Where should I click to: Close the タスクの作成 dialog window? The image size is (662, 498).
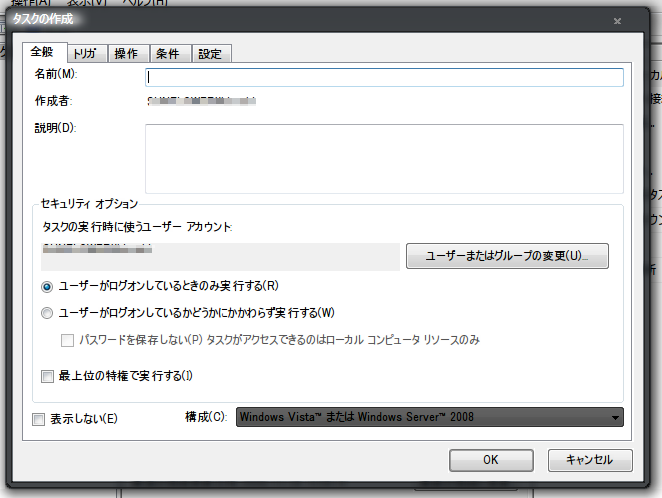(618, 20)
